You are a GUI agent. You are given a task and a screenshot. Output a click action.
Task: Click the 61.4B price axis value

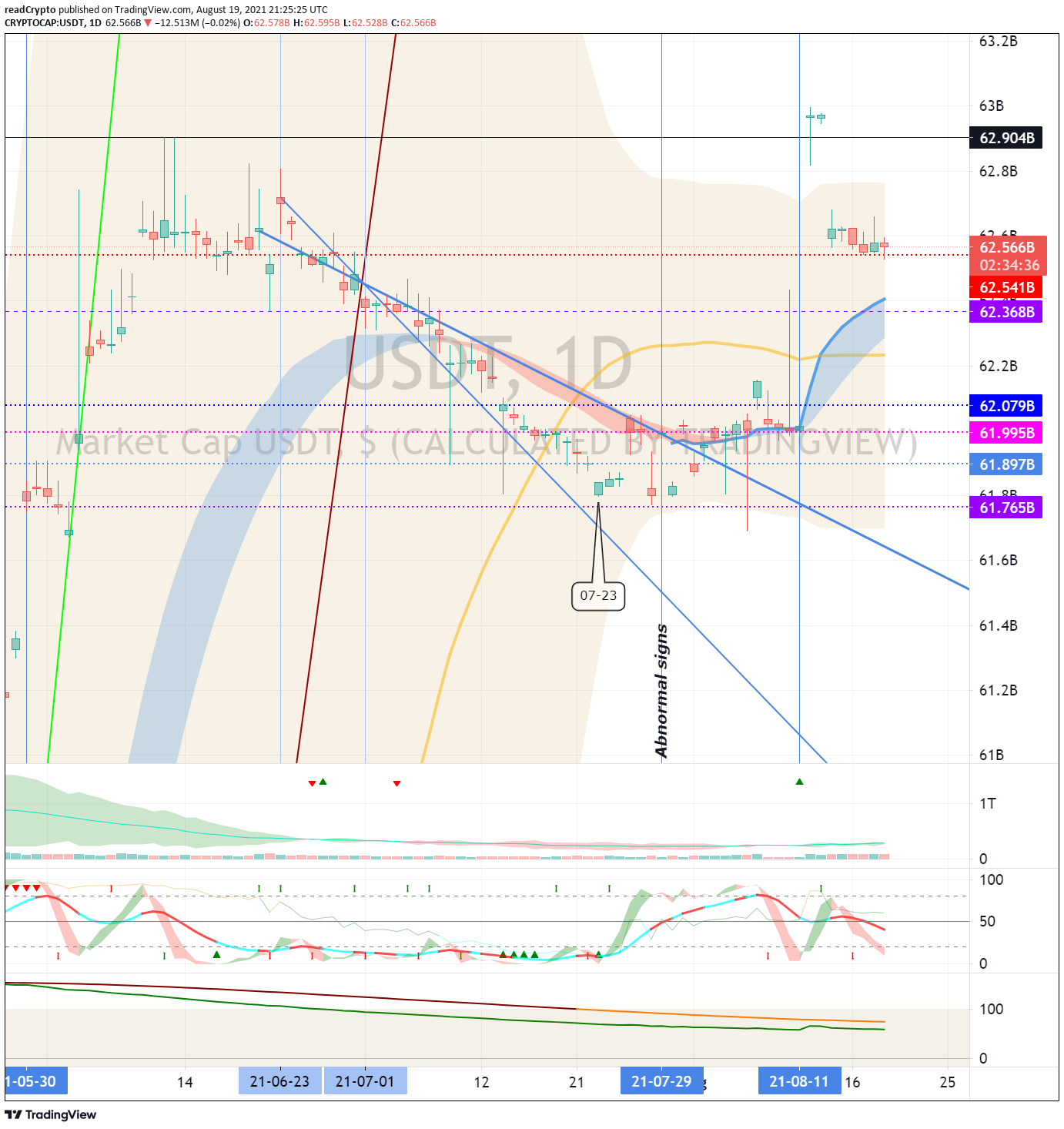pyautogui.click(x=998, y=626)
